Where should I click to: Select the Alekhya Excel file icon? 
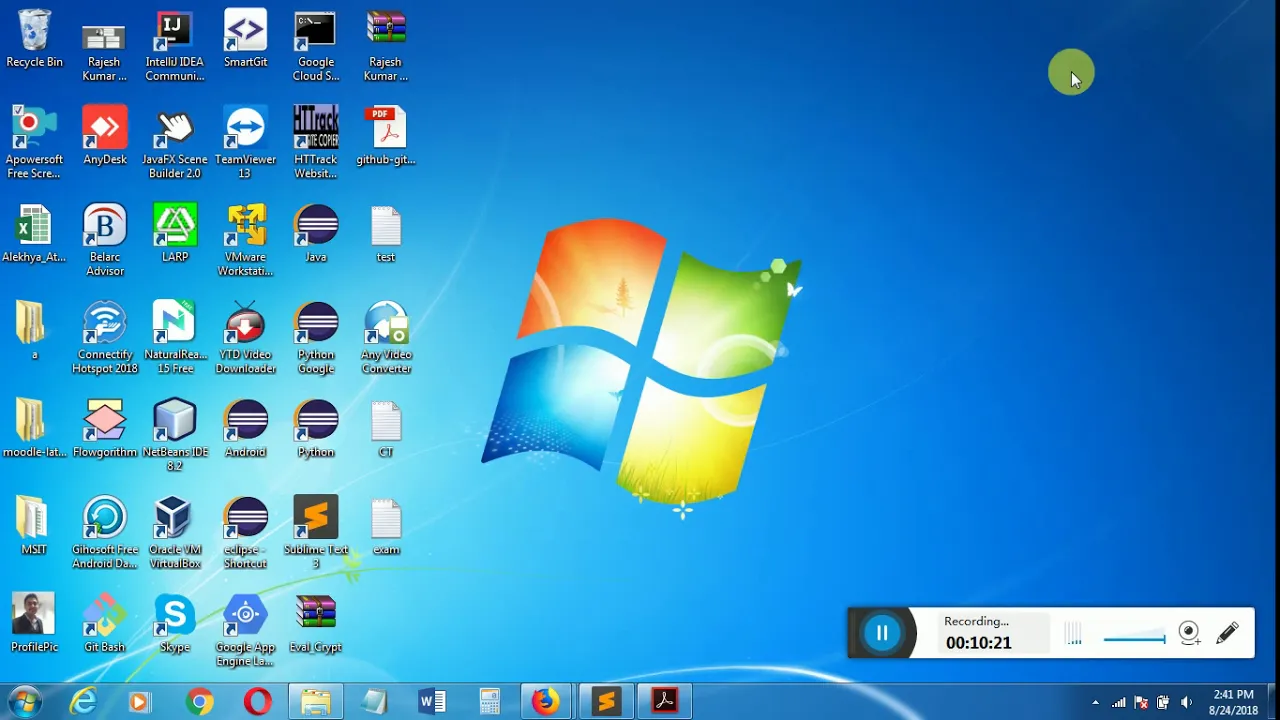pyautogui.click(x=34, y=234)
